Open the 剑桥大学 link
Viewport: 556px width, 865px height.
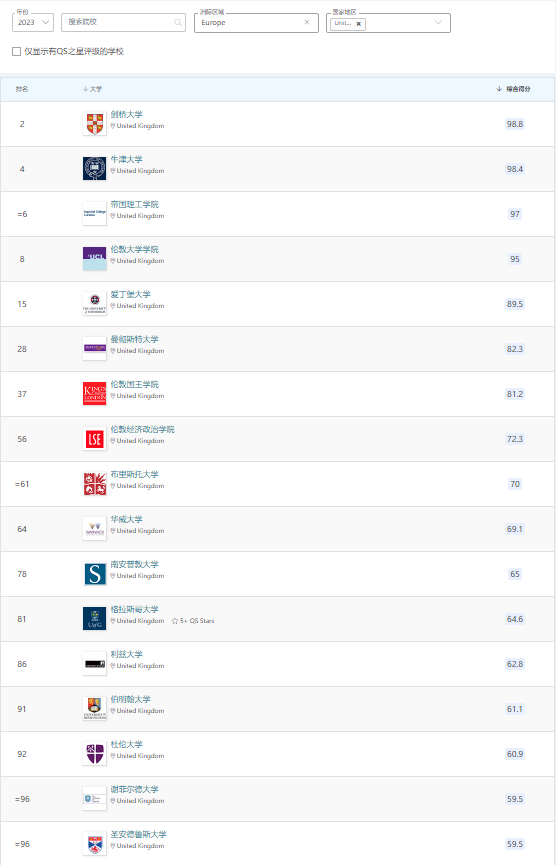pos(126,114)
